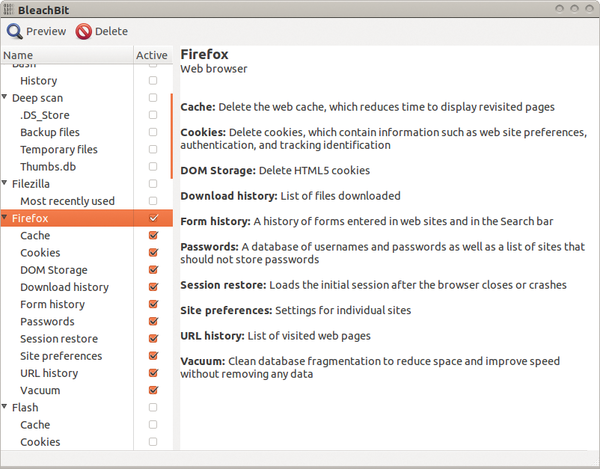Collapse the Flash tree node
The image size is (600, 469).
click(x=5, y=407)
